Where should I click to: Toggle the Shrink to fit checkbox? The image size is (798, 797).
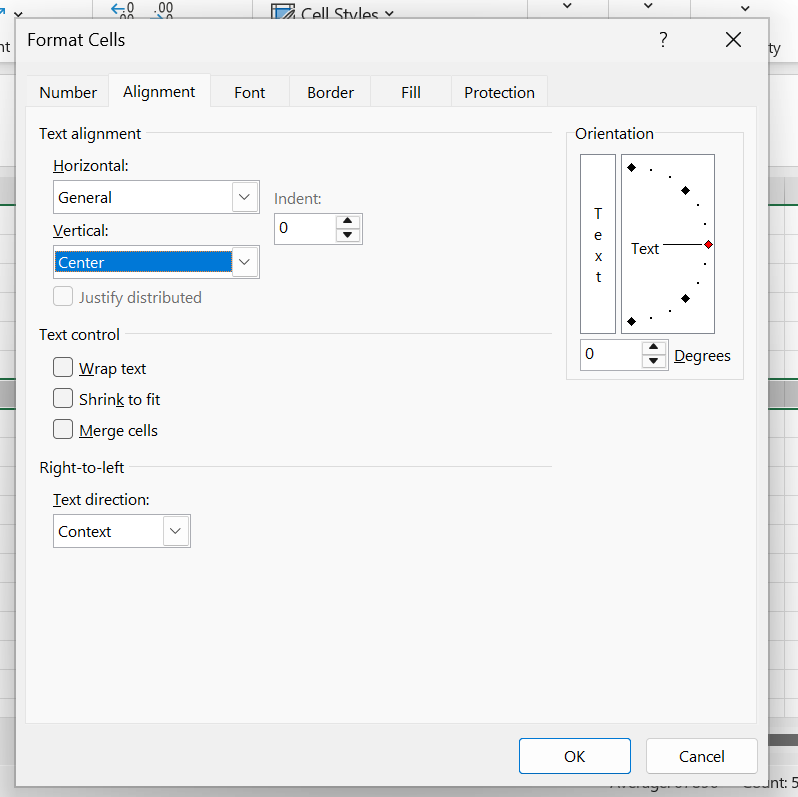click(63, 398)
